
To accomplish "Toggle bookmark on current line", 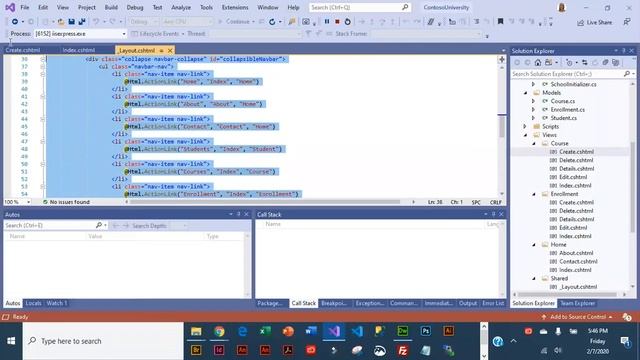I will pos(500,22).
